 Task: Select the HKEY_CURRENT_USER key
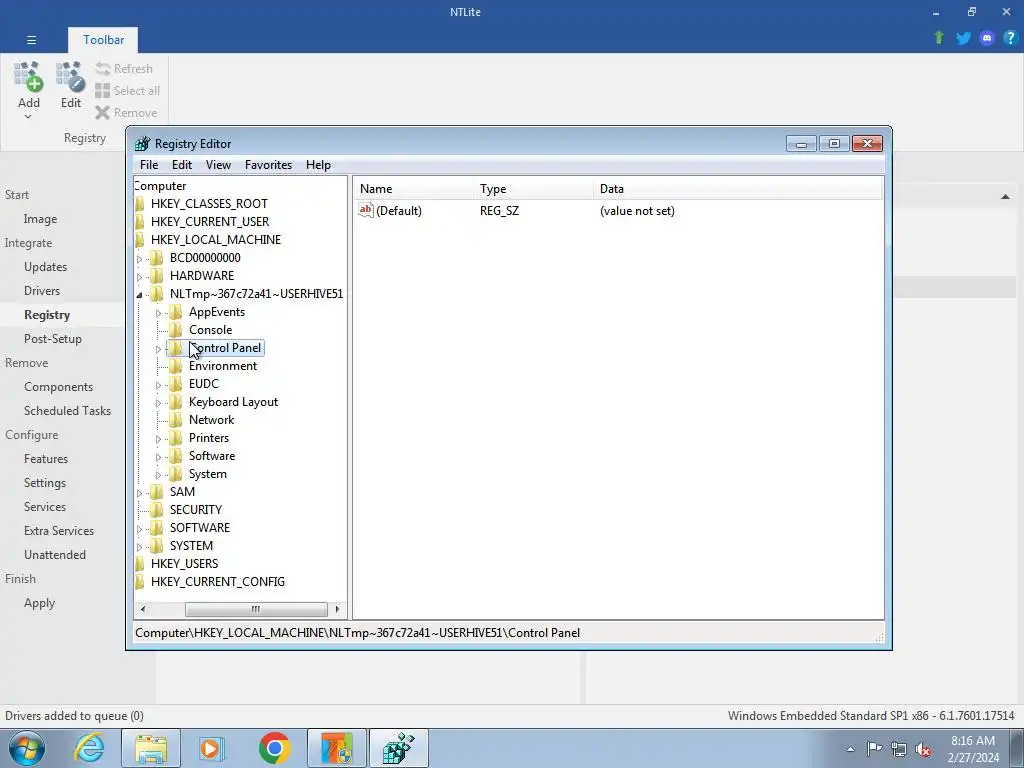pos(210,221)
